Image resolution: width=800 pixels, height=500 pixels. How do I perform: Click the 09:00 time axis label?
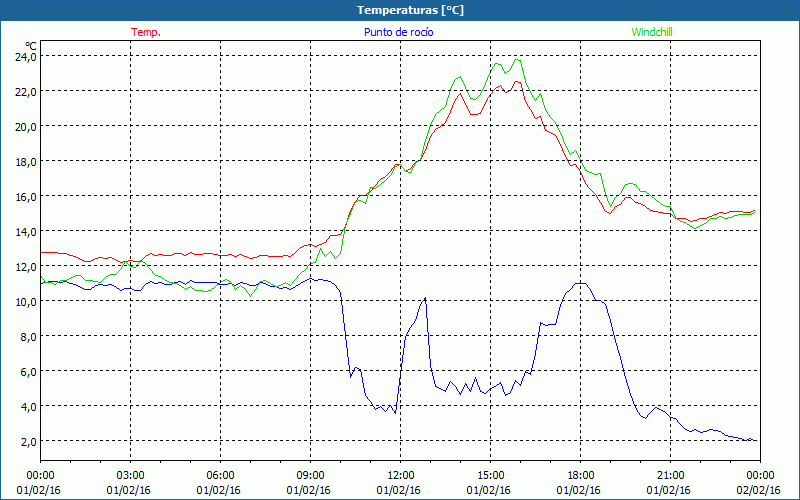310,476
